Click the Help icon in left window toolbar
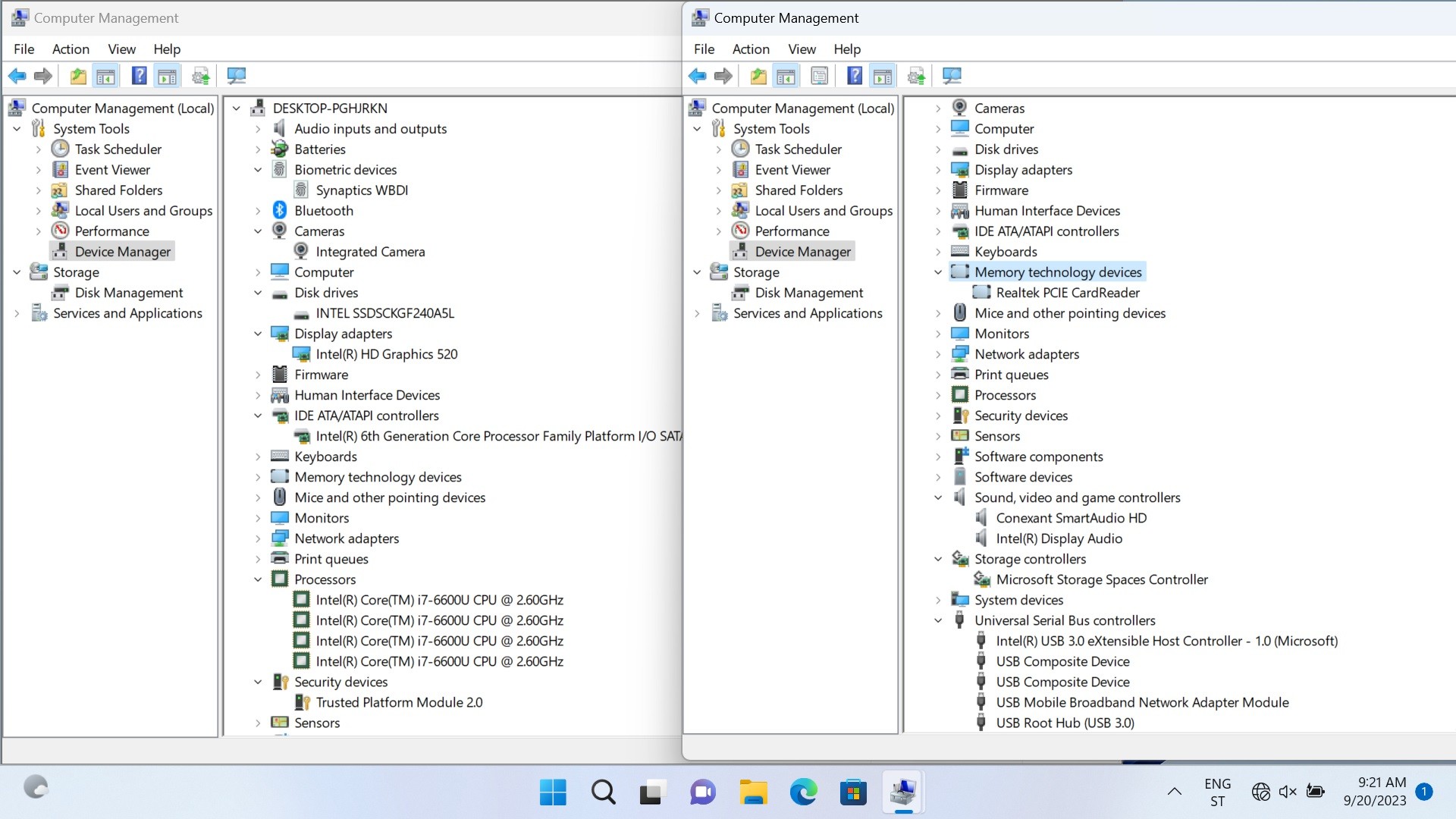This screenshot has width=1456, height=819. coord(139,76)
